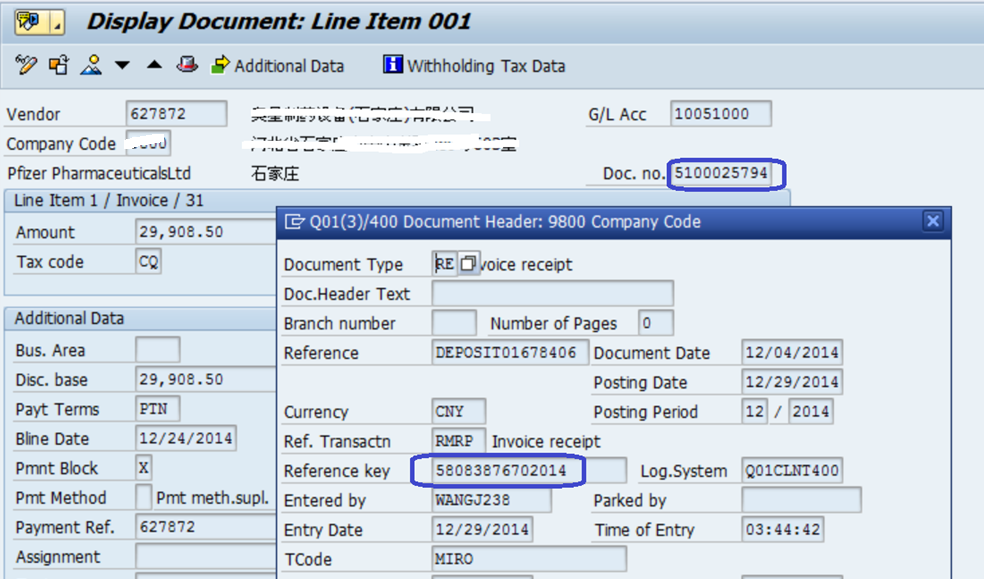Click the 'Pmt meth.supl.' label
984x579 pixels.
(212, 497)
